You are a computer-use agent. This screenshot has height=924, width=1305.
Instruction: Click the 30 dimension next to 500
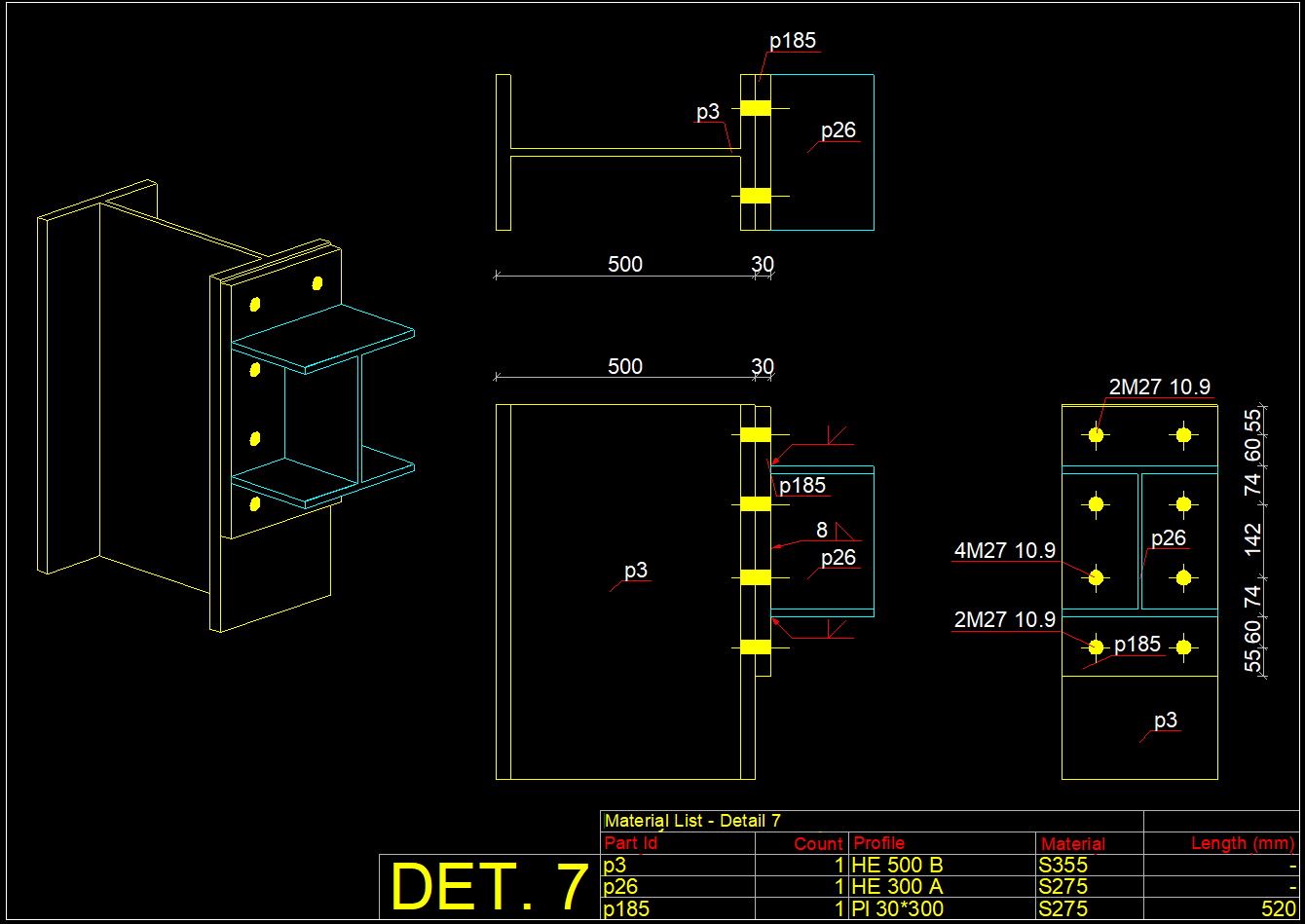763,366
